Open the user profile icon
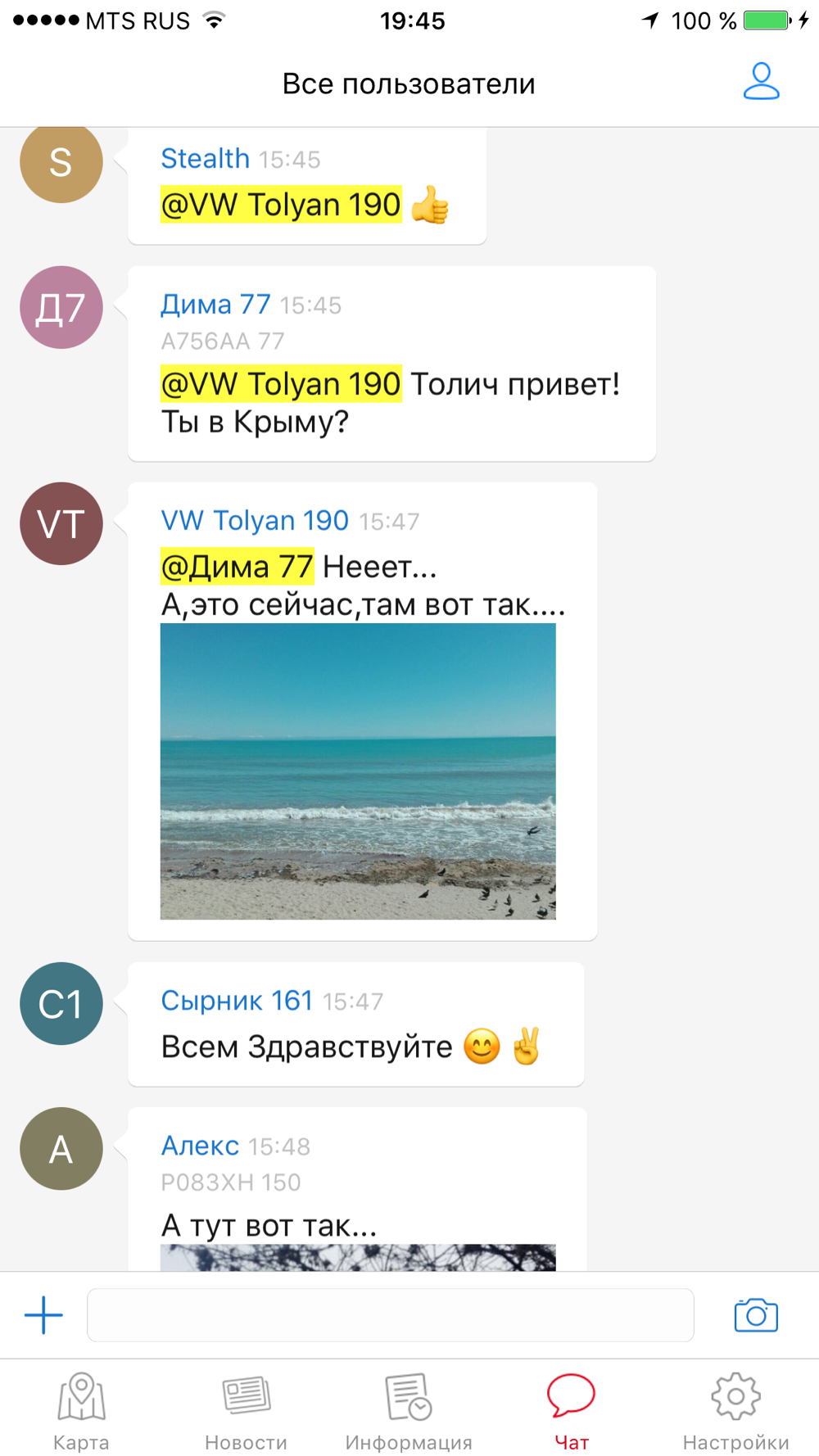Viewport: 819px width, 1456px height. pyautogui.click(x=761, y=82)
